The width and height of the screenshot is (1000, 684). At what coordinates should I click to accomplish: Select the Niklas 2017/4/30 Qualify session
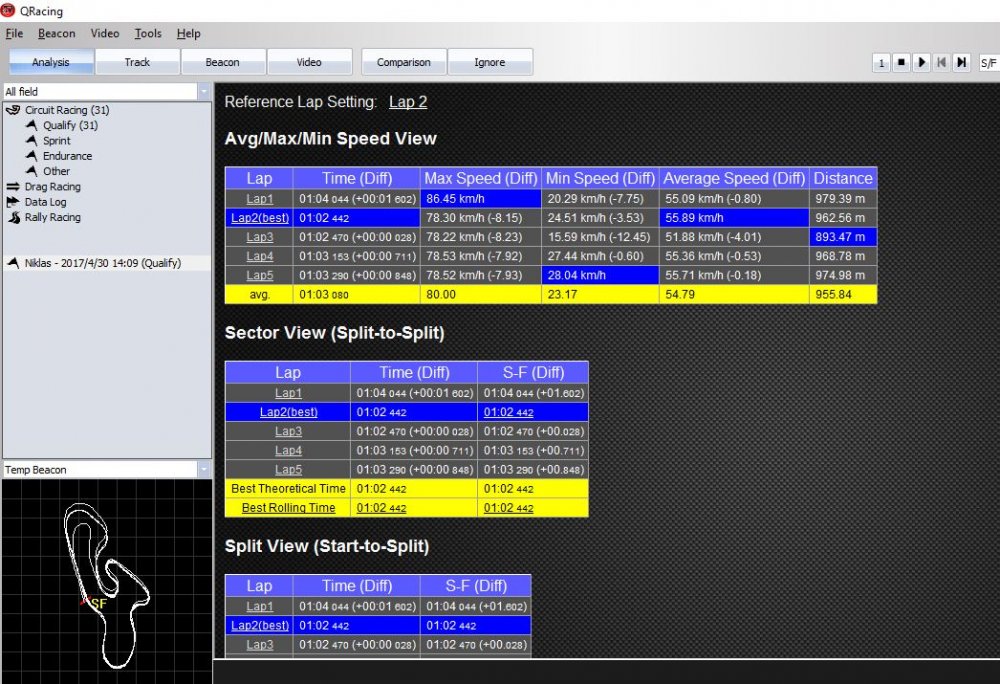coord(106,263)
